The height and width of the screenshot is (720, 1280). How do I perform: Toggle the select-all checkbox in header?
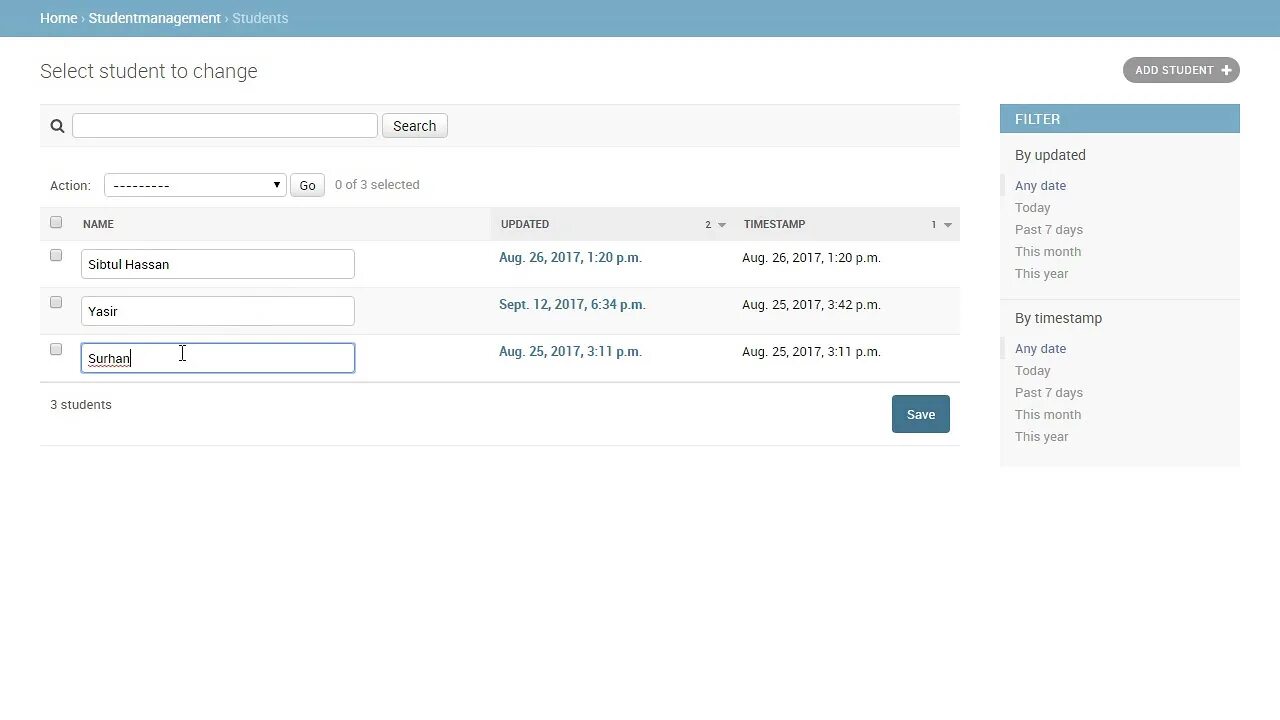click(56, 222)
